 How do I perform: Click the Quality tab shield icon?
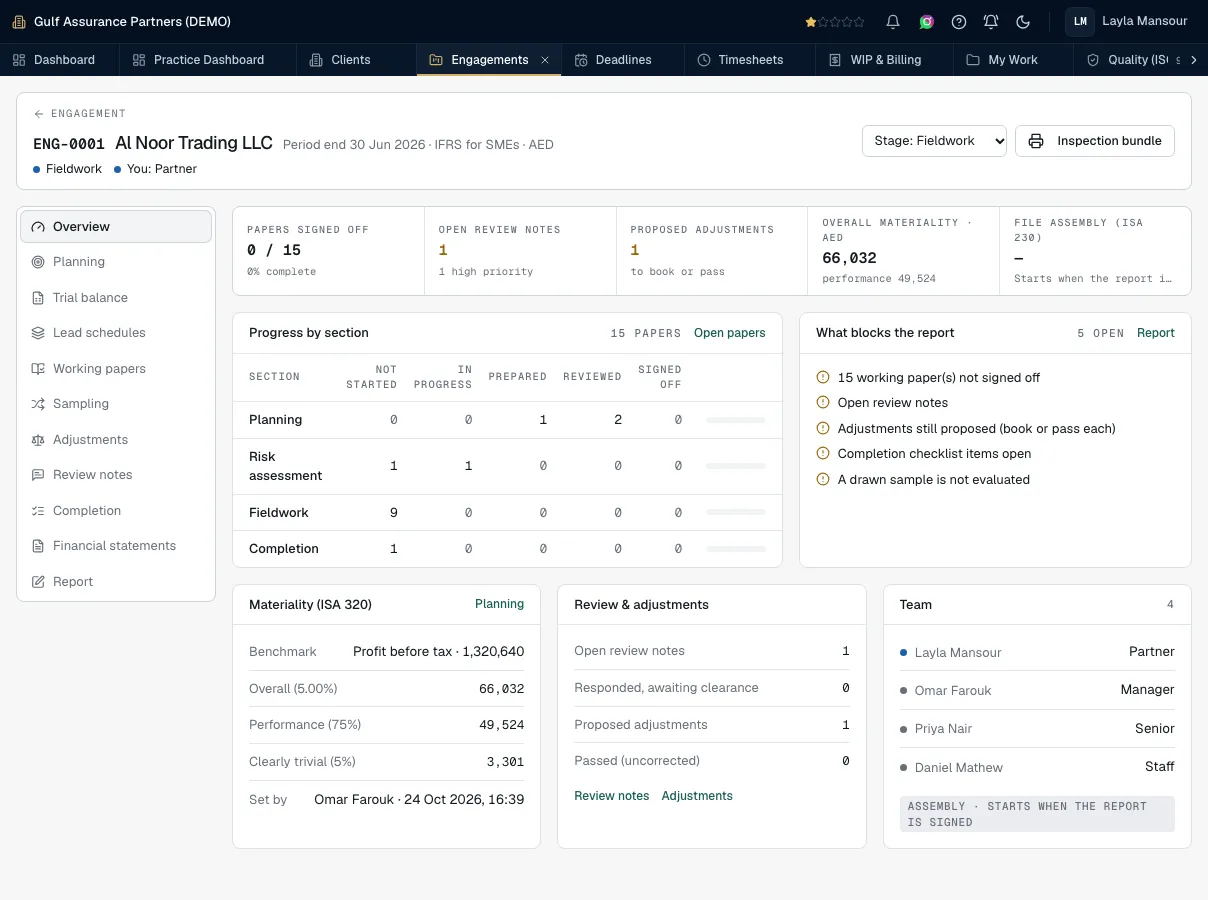[x=1093, y=60]
